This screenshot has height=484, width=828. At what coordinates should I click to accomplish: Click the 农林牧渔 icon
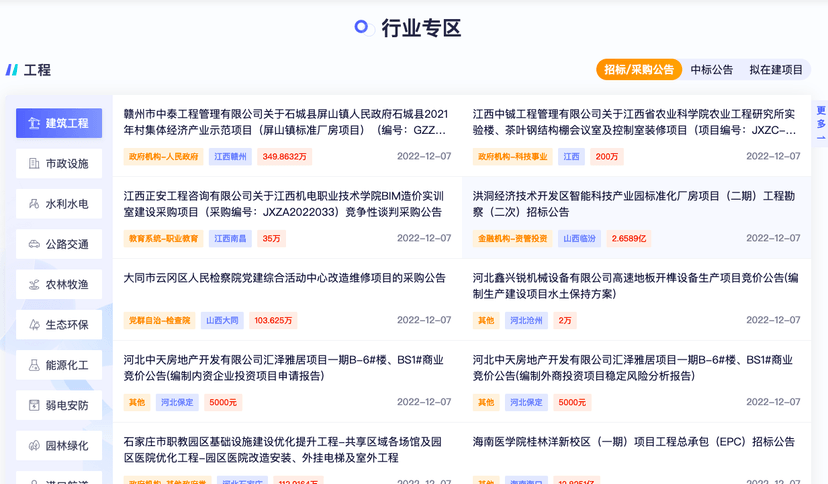click(34, 284)
